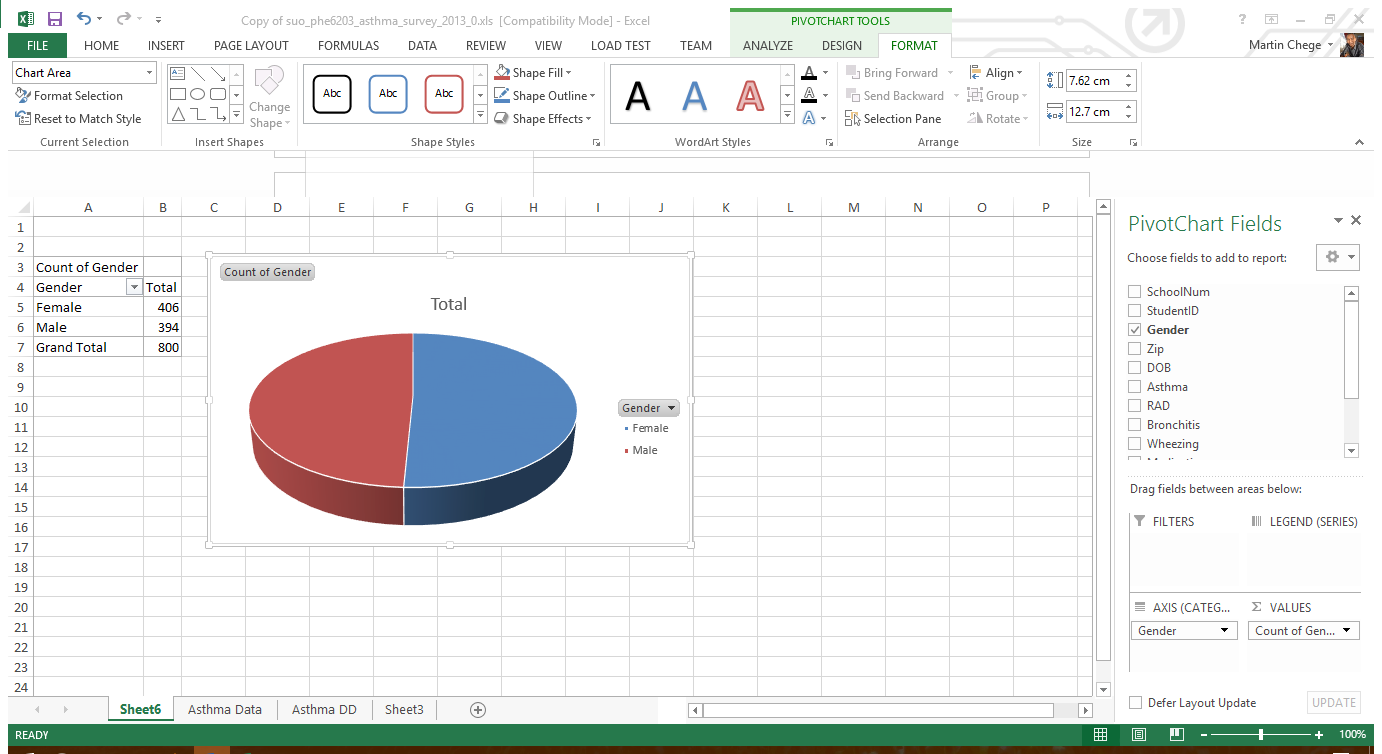The height and width of the screenshot is (754, 1382).
Task: Open the Gender filter button on chart
Action: tap(648, 408)
